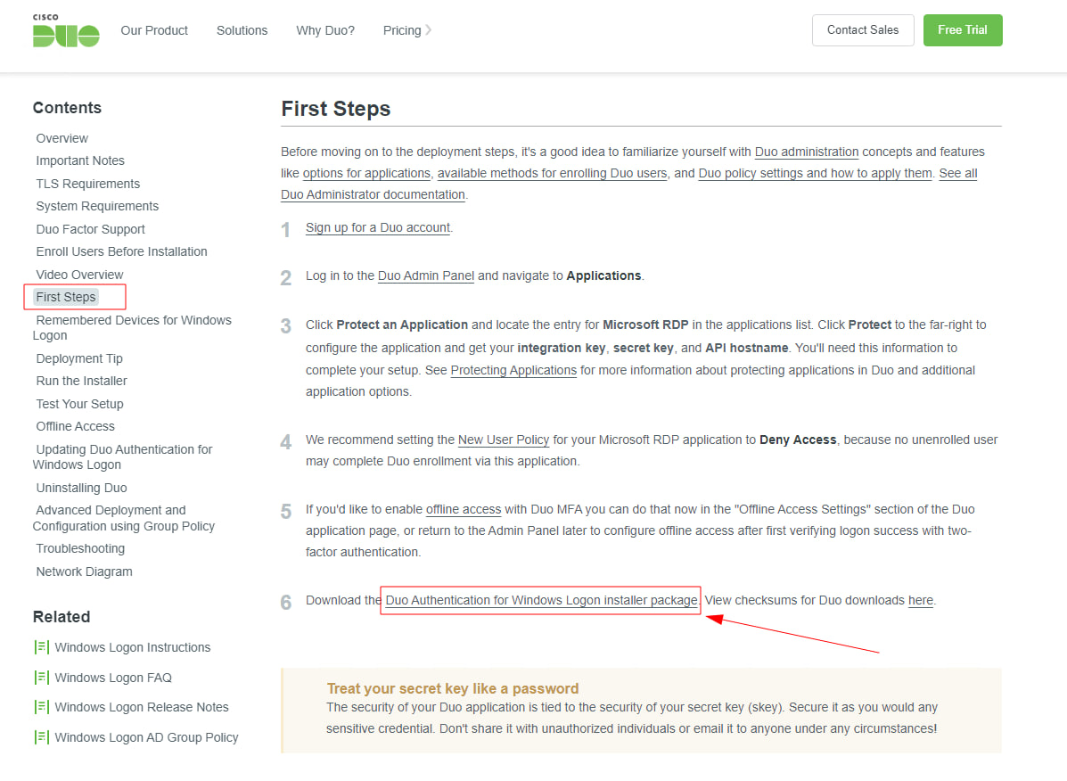Open Updating Duo Authentication for Windows Logon
Image resolution: width=1067 pixels, height=781 pixels.
[x=122, y=457]
